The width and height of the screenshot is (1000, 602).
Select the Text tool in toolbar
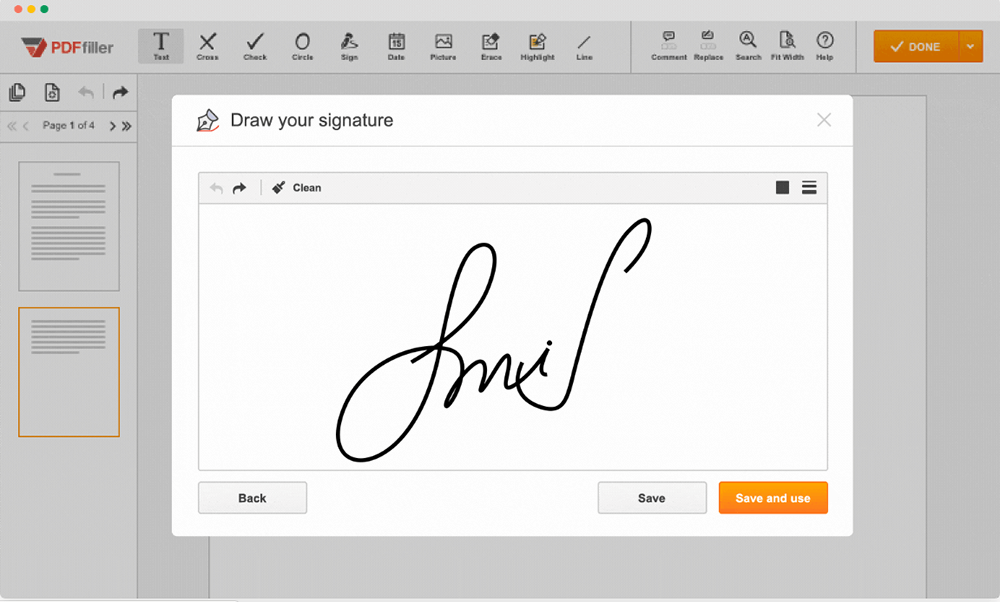pyautogui.click(x=160, y=46)
